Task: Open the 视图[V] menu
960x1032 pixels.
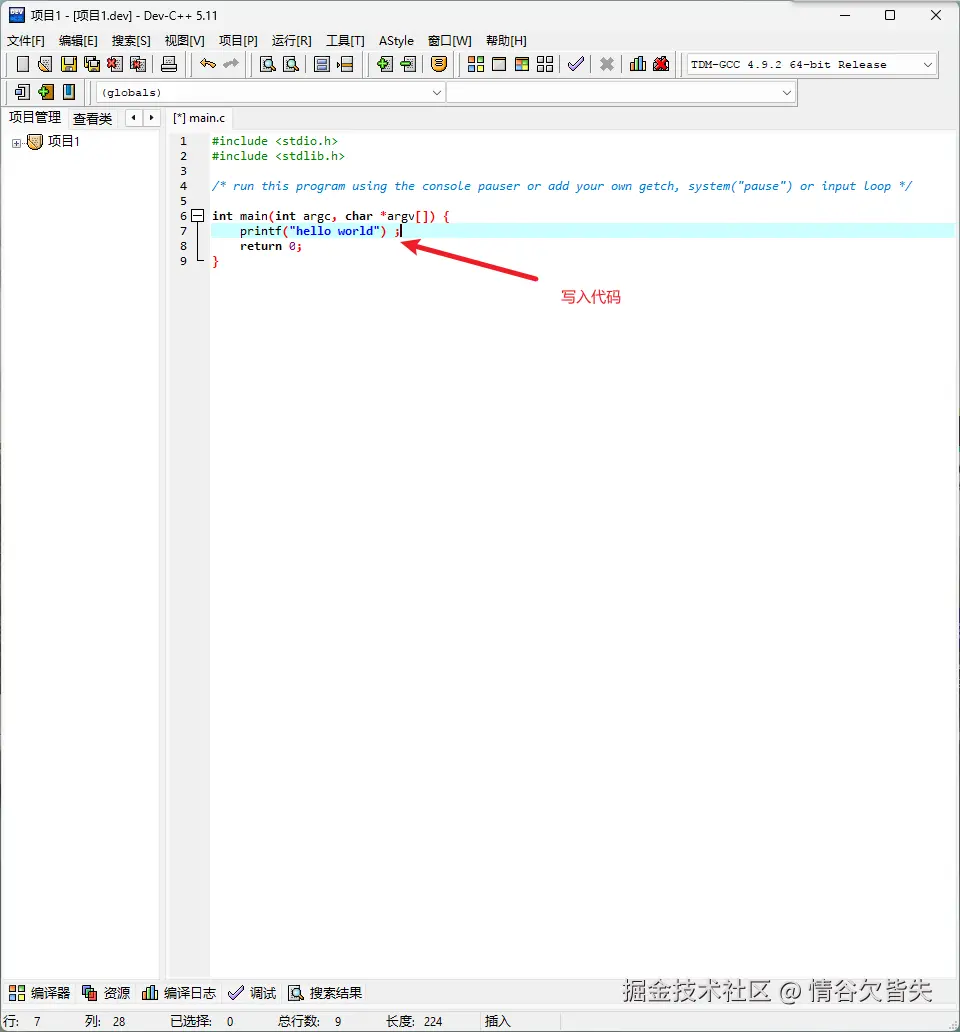Action: (184, 41)
